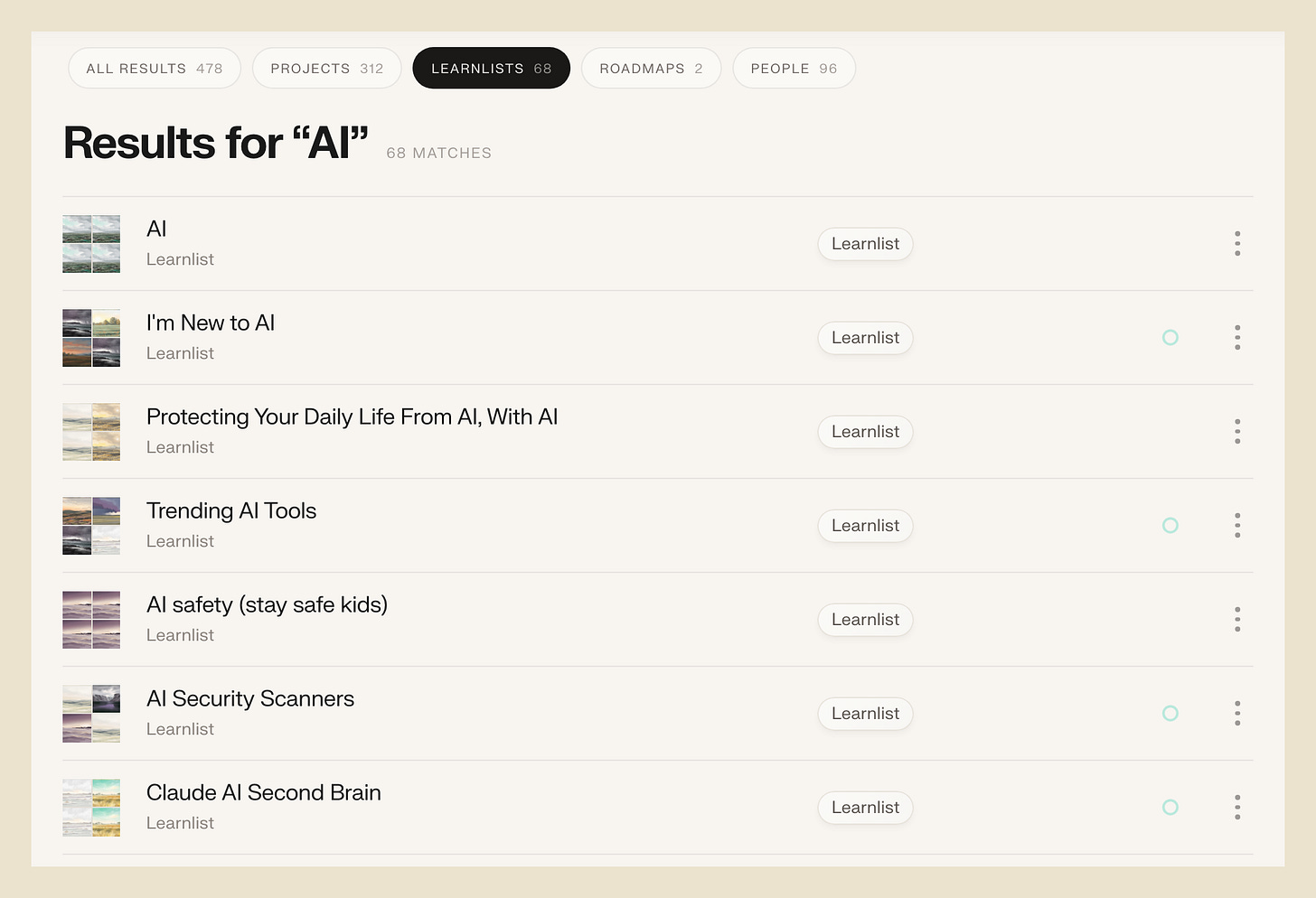
Task: Open the Claude AI Second Brain thumbnail
Action: 91,808
